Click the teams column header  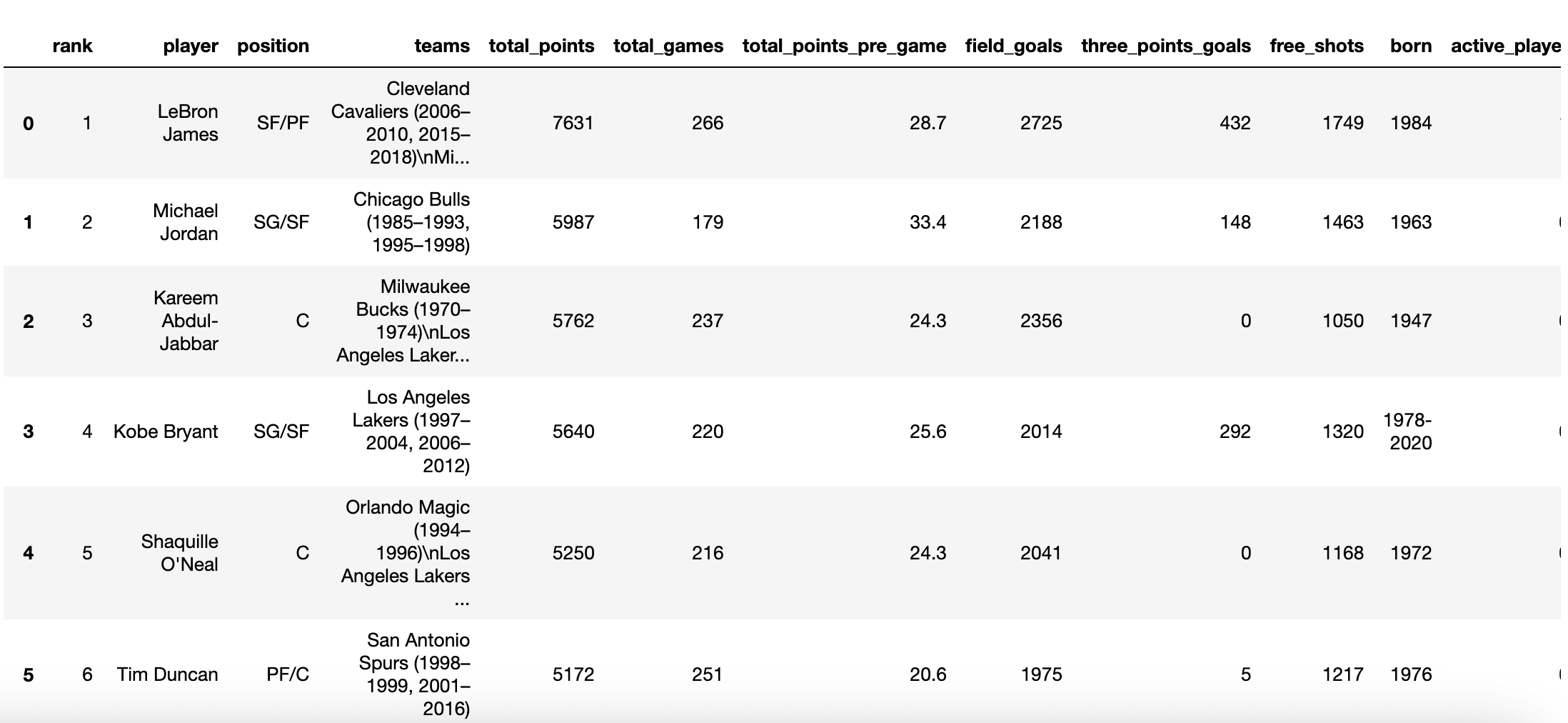[442, 46]
